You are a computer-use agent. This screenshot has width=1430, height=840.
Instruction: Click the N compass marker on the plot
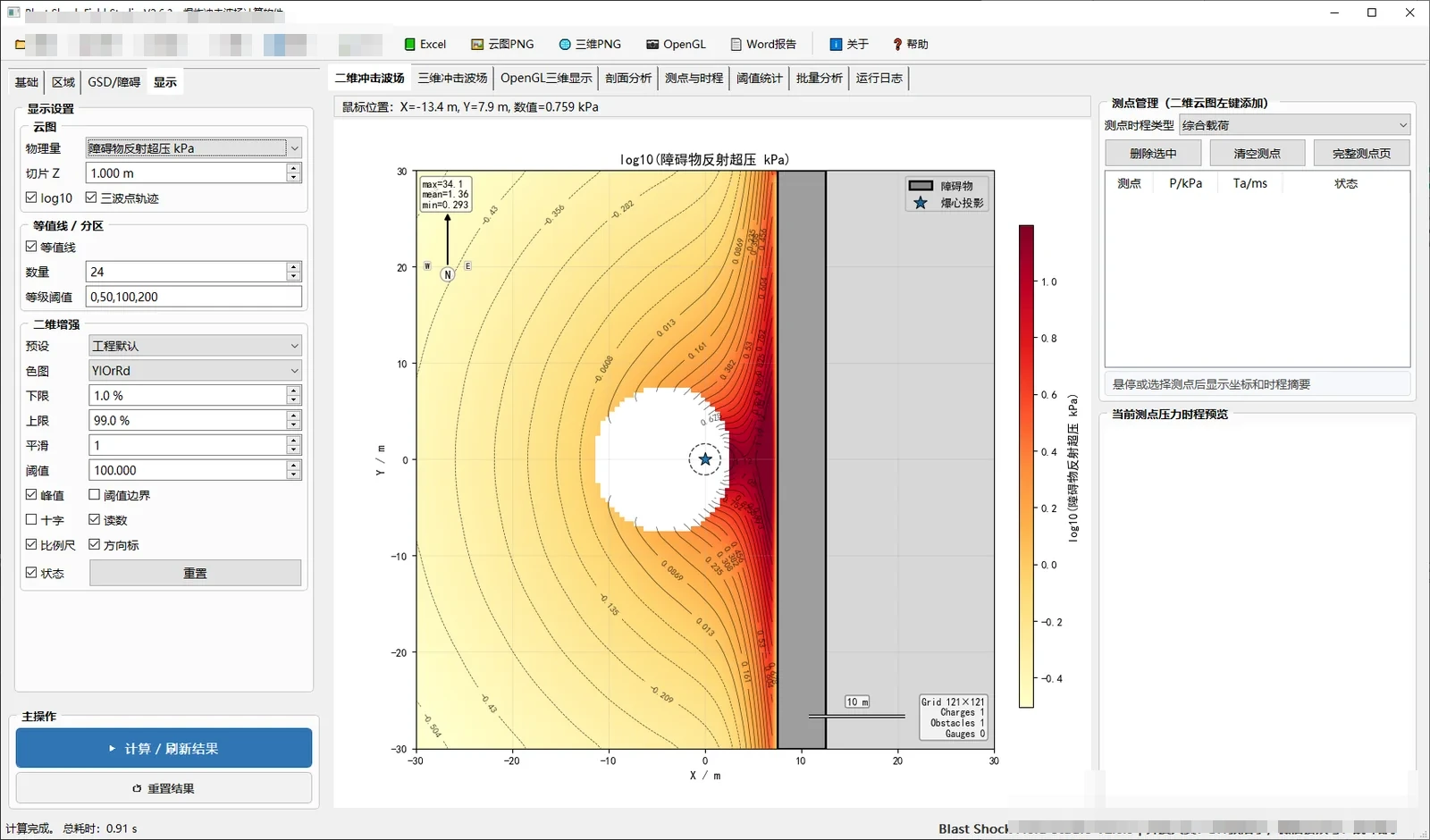pyautogui.click(x=448, y=274)
